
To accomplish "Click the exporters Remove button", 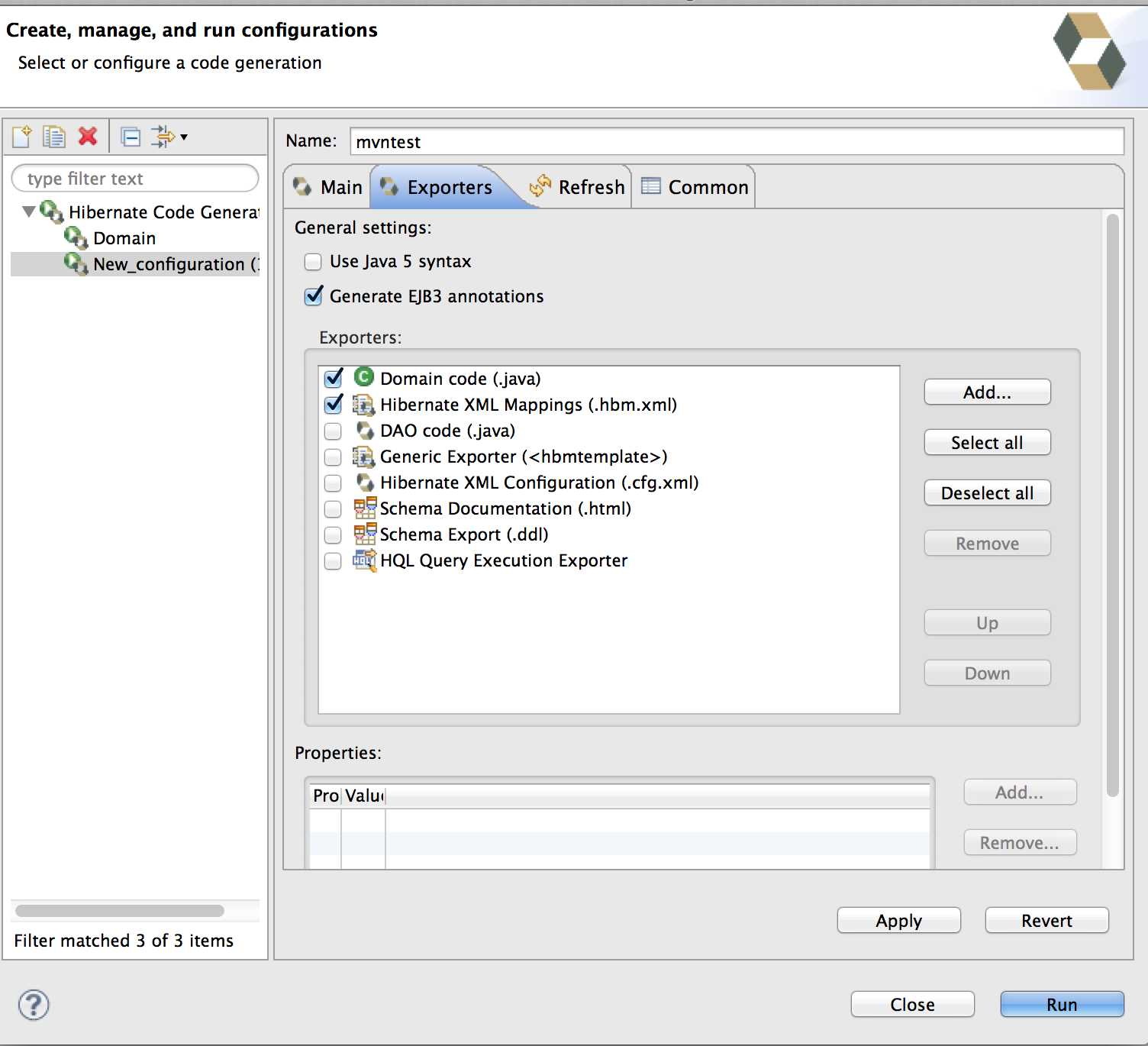I will point(987,543).
